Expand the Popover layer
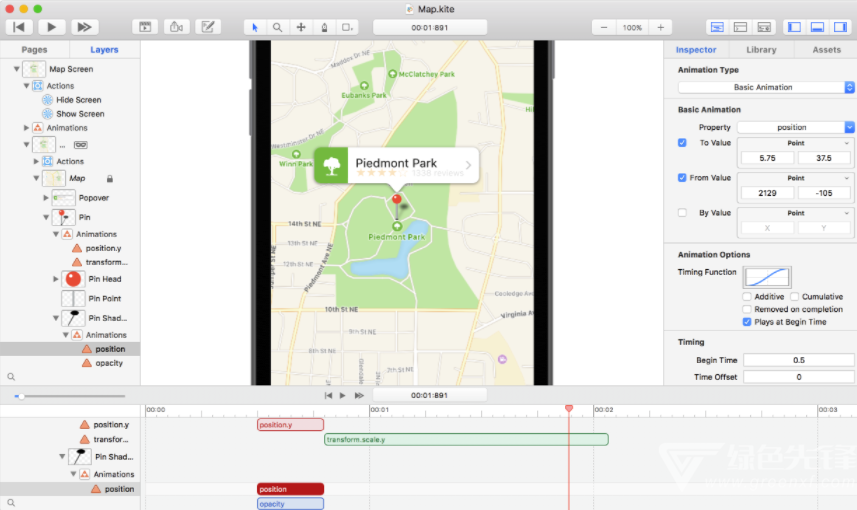 tap(46, 198)
